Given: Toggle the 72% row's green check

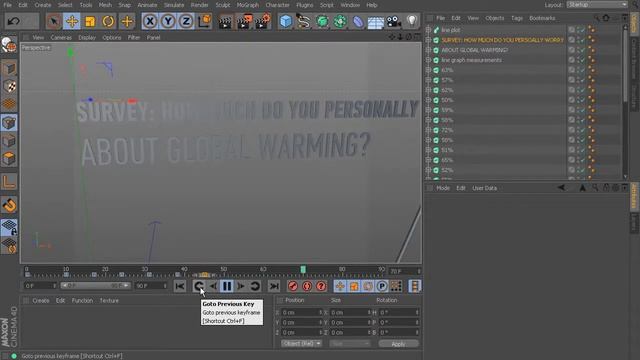Looking at the screenshot, I should pos(581,130).
